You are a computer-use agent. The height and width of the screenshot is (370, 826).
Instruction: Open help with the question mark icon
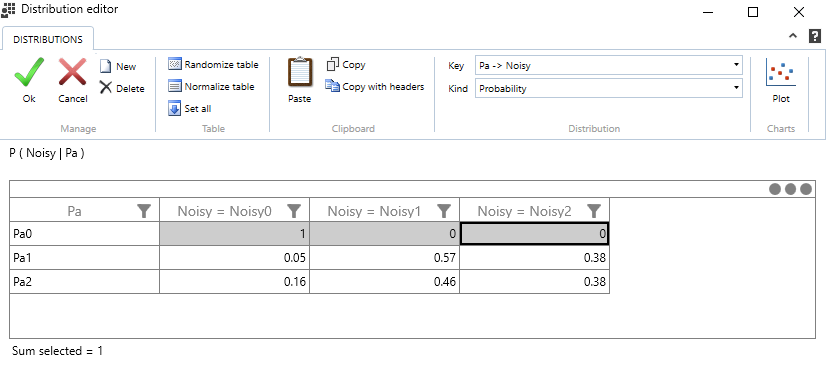(x=814, y=36)
